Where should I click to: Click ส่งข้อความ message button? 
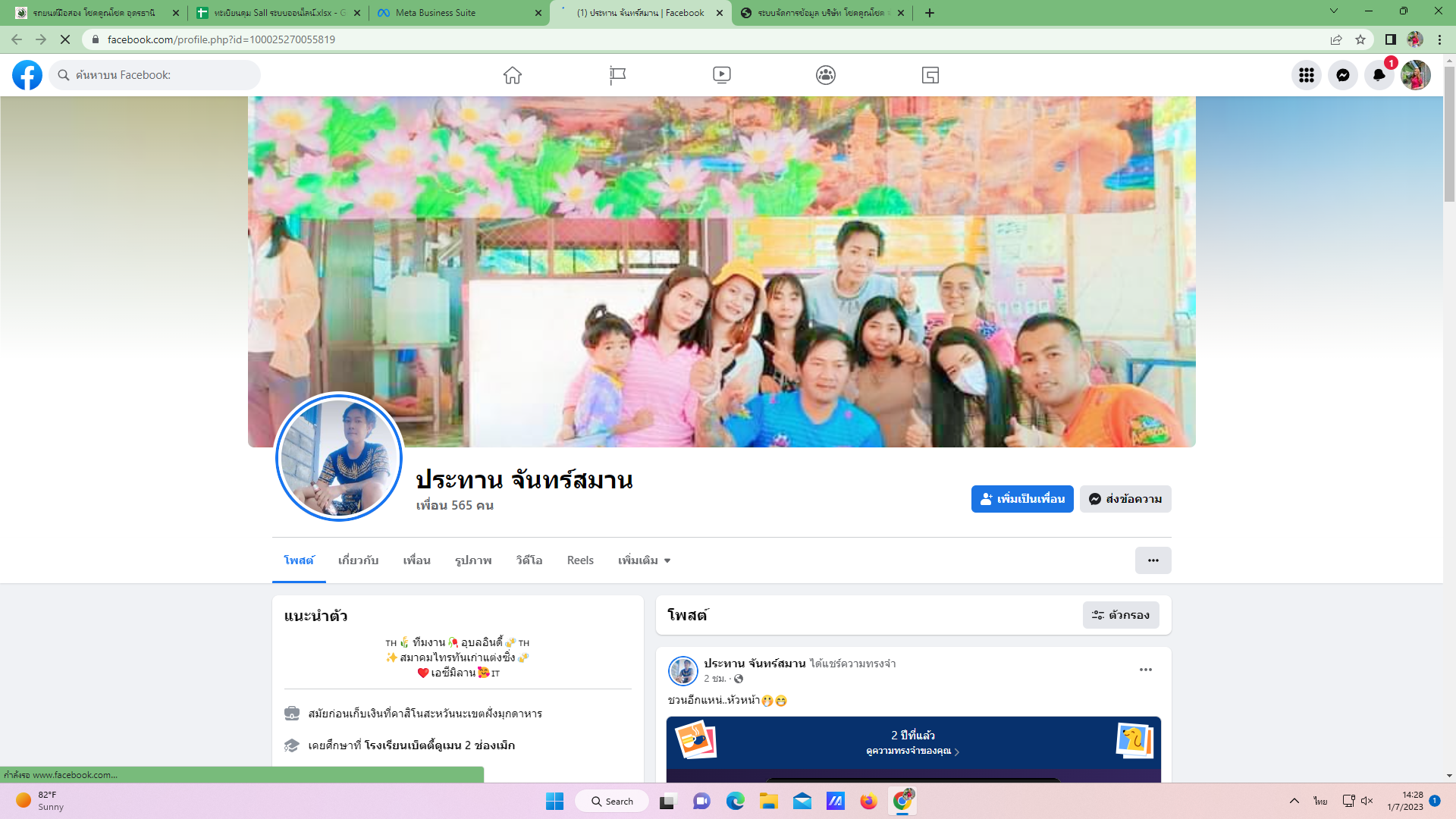(x=1125, y=499)
